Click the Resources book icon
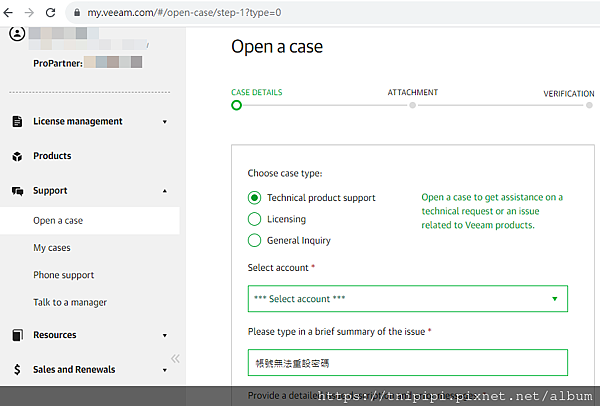Screen dimensions: 600x406 (x=17, y=335)
